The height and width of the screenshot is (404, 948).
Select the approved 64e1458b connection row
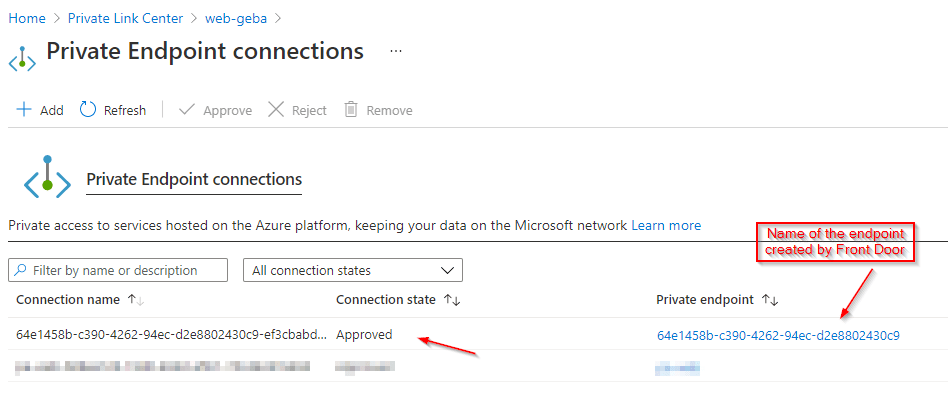[x=171, y=335]
